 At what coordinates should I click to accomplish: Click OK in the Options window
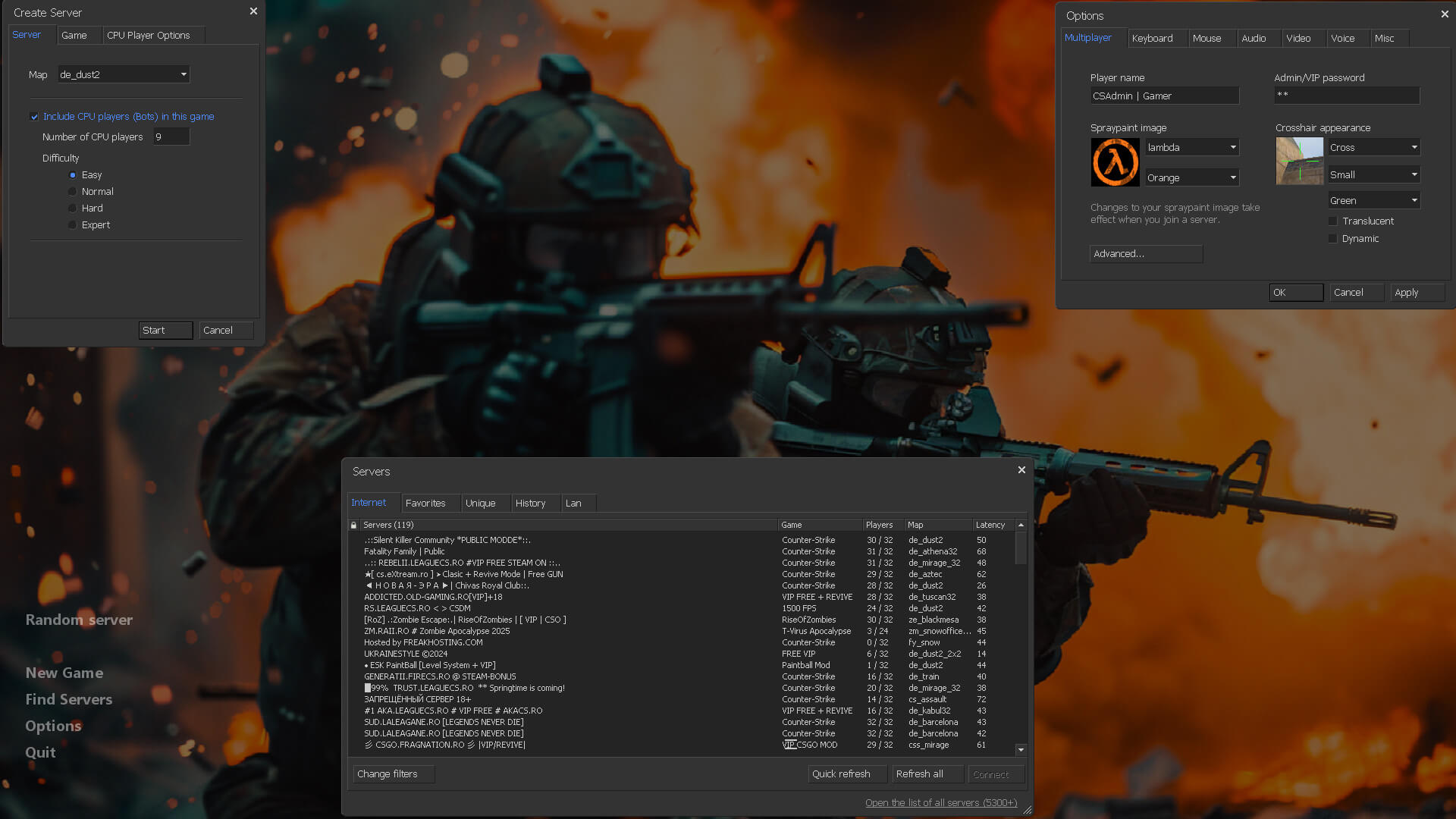(x=1296, y=293)
